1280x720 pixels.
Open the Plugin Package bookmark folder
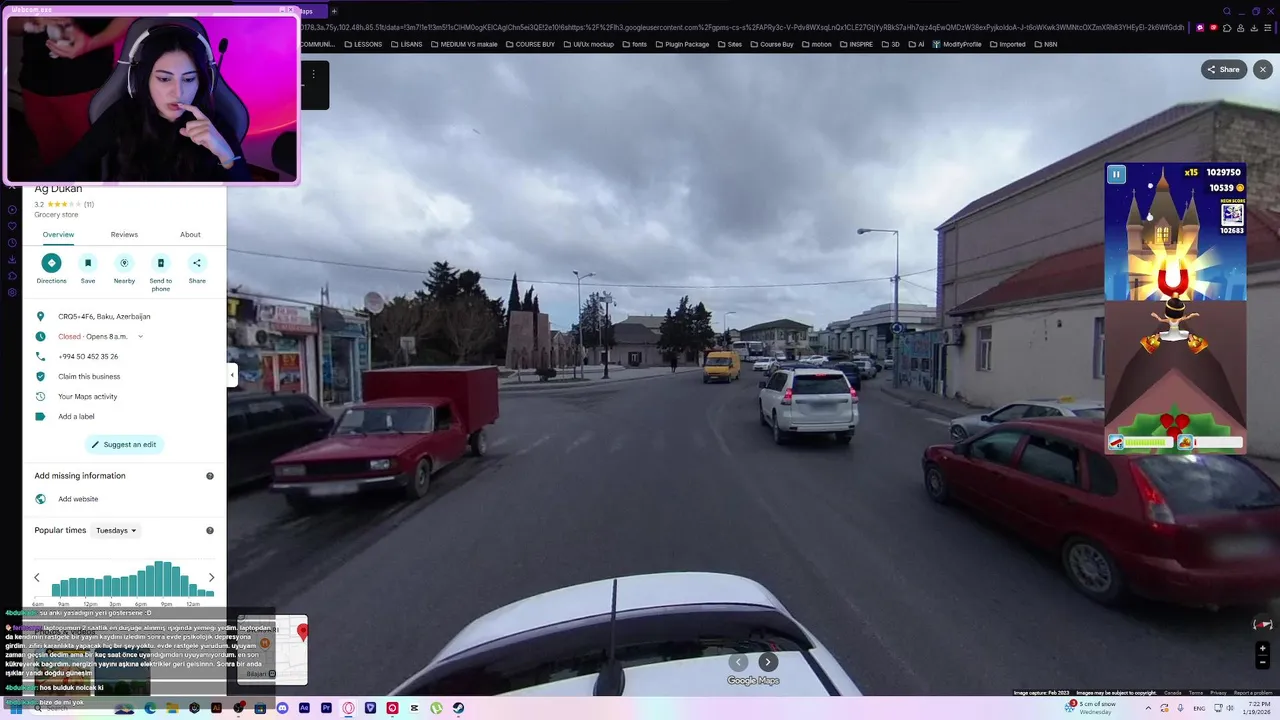pos(681,44)
